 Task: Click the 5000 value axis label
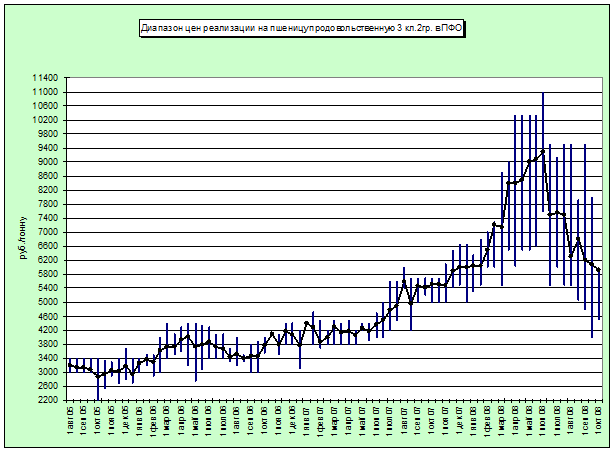point(48,302)
